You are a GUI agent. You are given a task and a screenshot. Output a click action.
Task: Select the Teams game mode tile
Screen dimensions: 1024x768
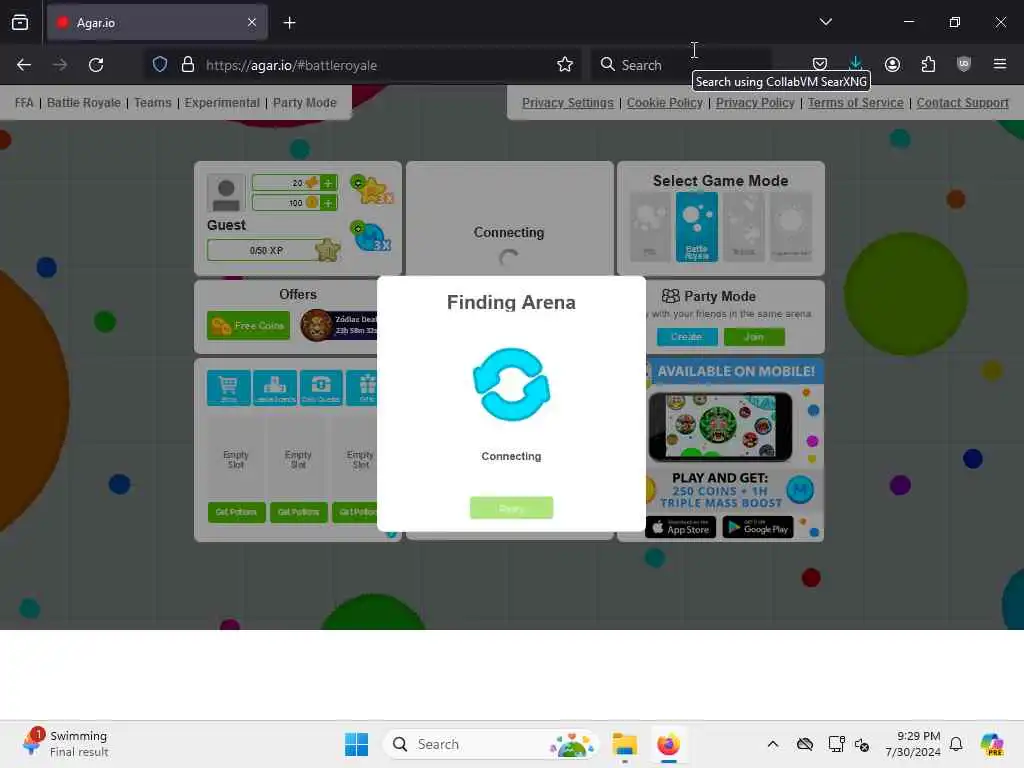click(744, 227)
